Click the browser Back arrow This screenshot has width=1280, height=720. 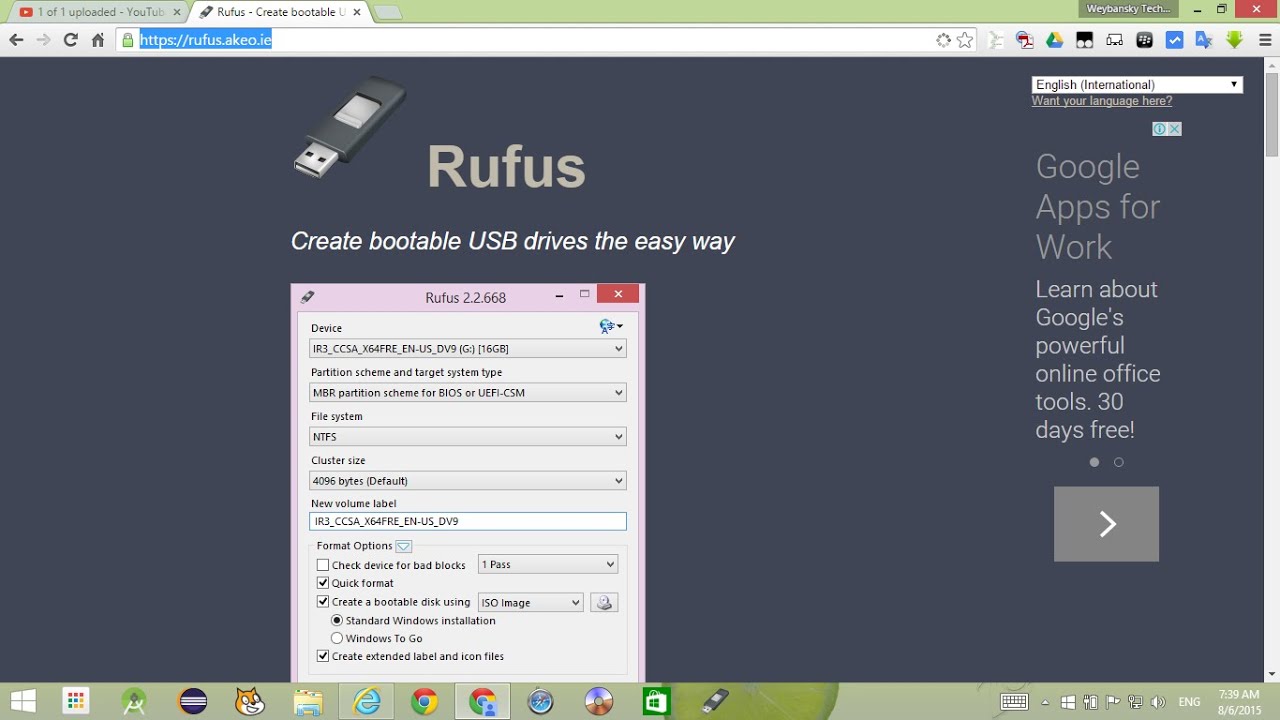pos(16,40)
